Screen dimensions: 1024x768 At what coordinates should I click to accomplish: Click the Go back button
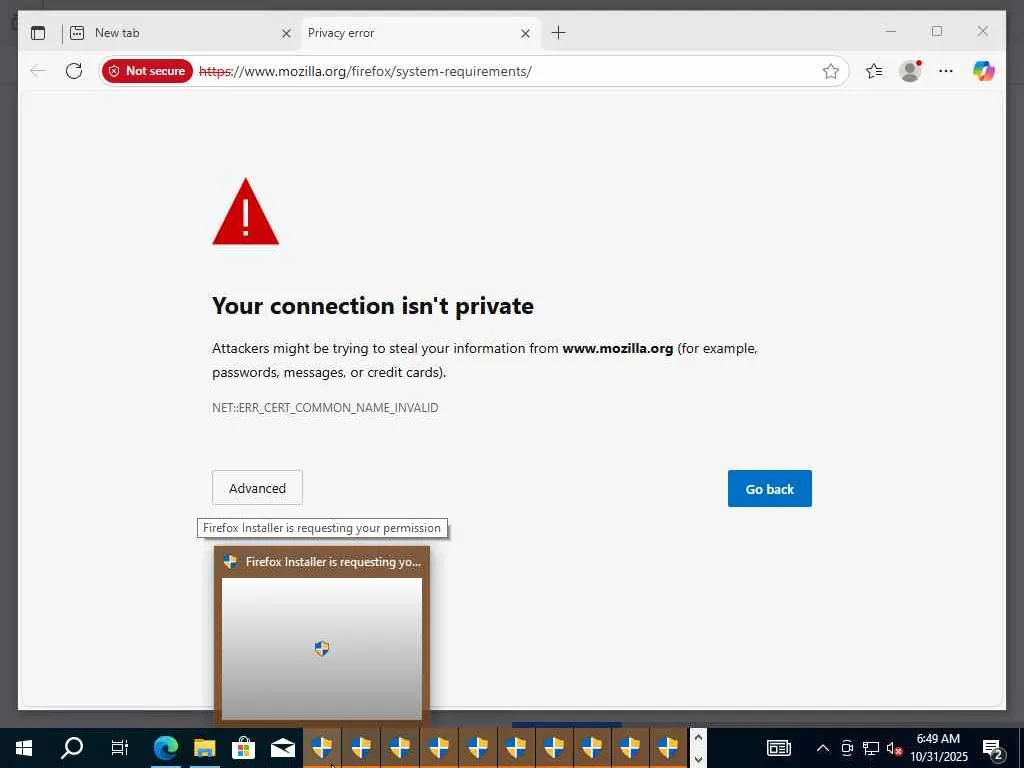pyautogui.click(x=769, y=488)
